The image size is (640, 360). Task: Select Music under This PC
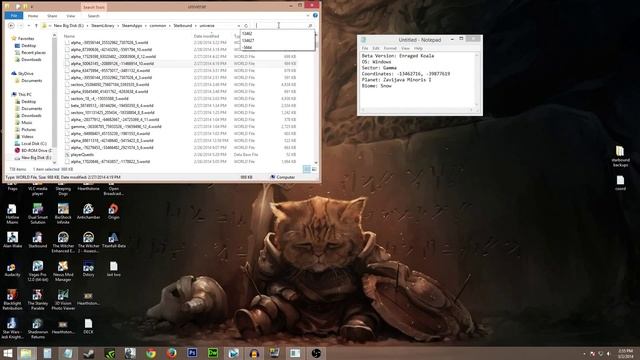pyautogui.click(x=27, y=122)
